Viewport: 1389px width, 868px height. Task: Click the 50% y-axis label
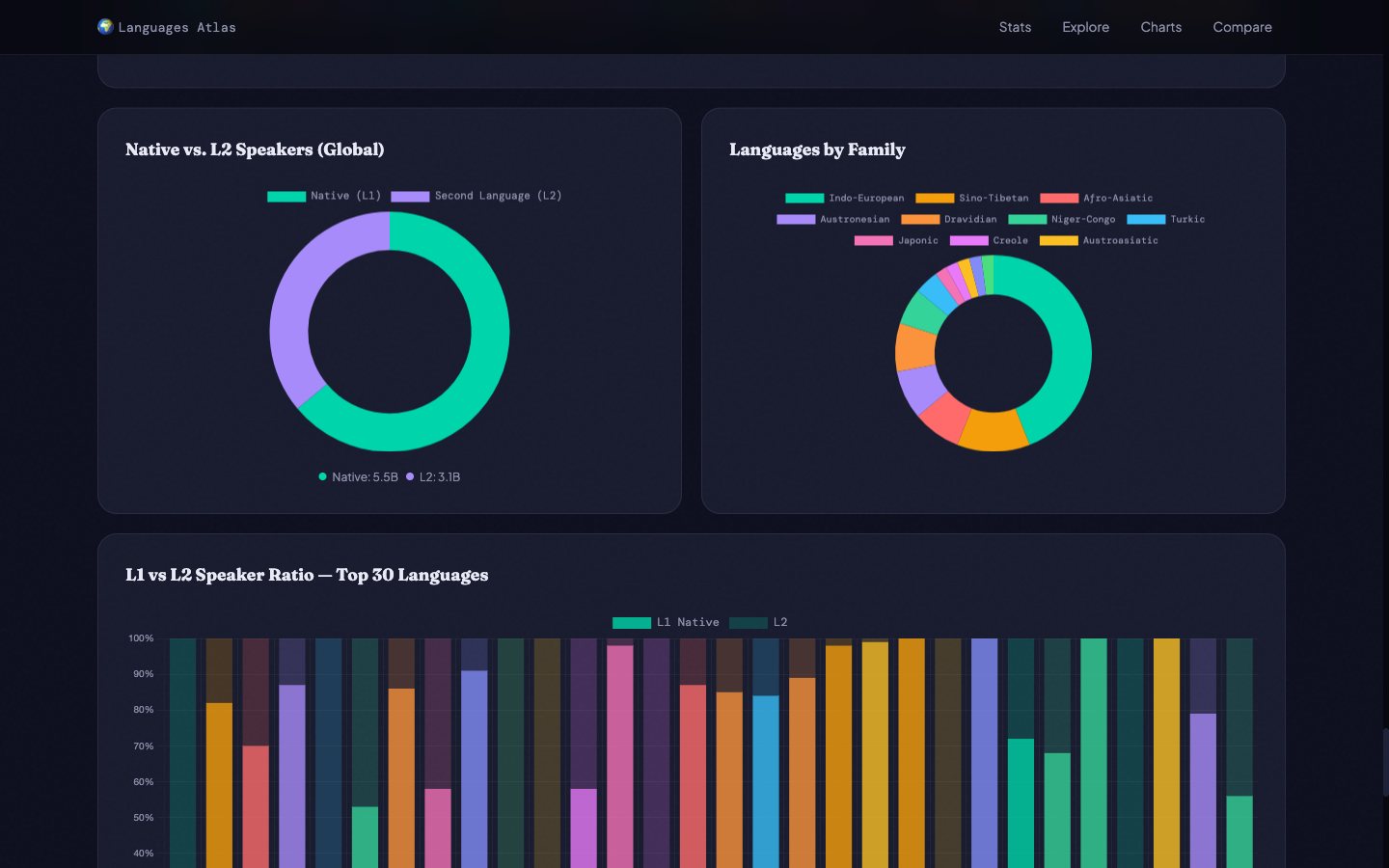click(x=143, y=818)
